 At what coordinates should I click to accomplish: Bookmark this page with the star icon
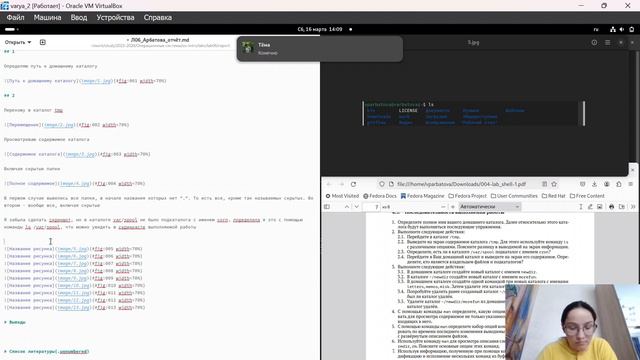554,184
